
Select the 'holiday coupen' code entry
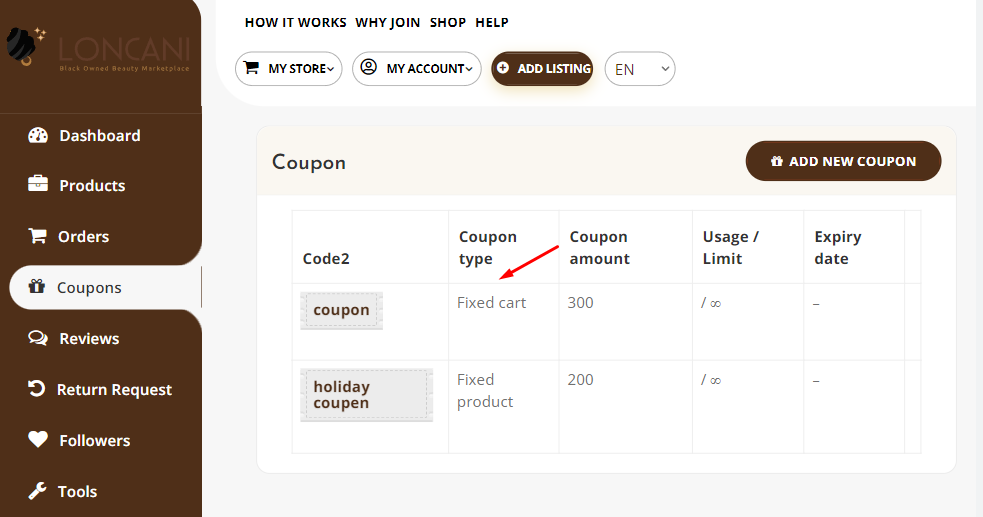[366, 395]
